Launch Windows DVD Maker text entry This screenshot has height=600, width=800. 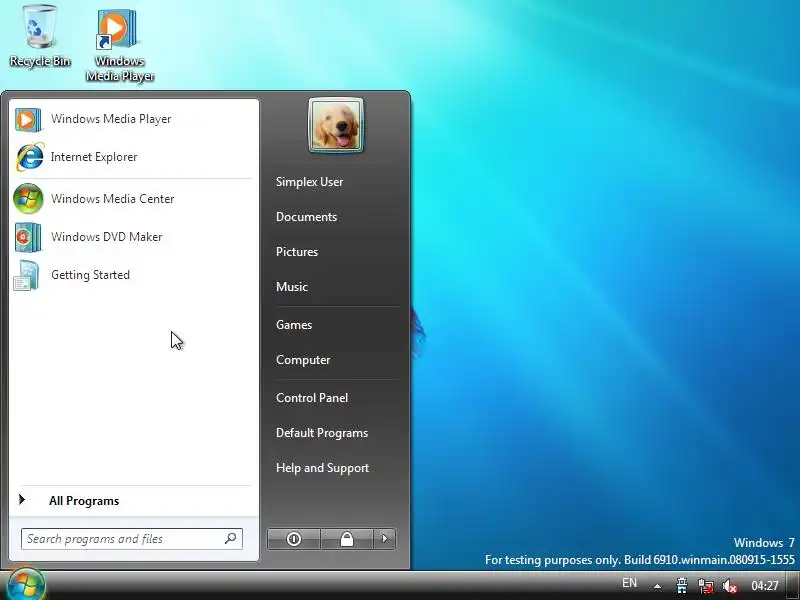[107, 237]
